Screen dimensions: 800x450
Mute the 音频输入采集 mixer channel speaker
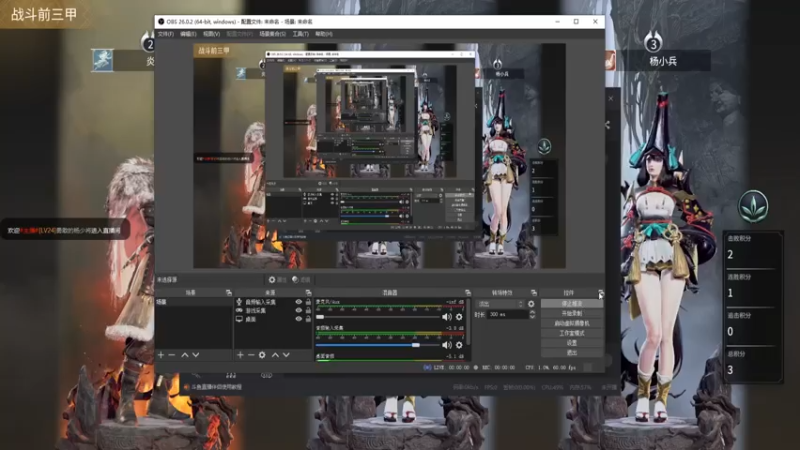pos(447,345)
